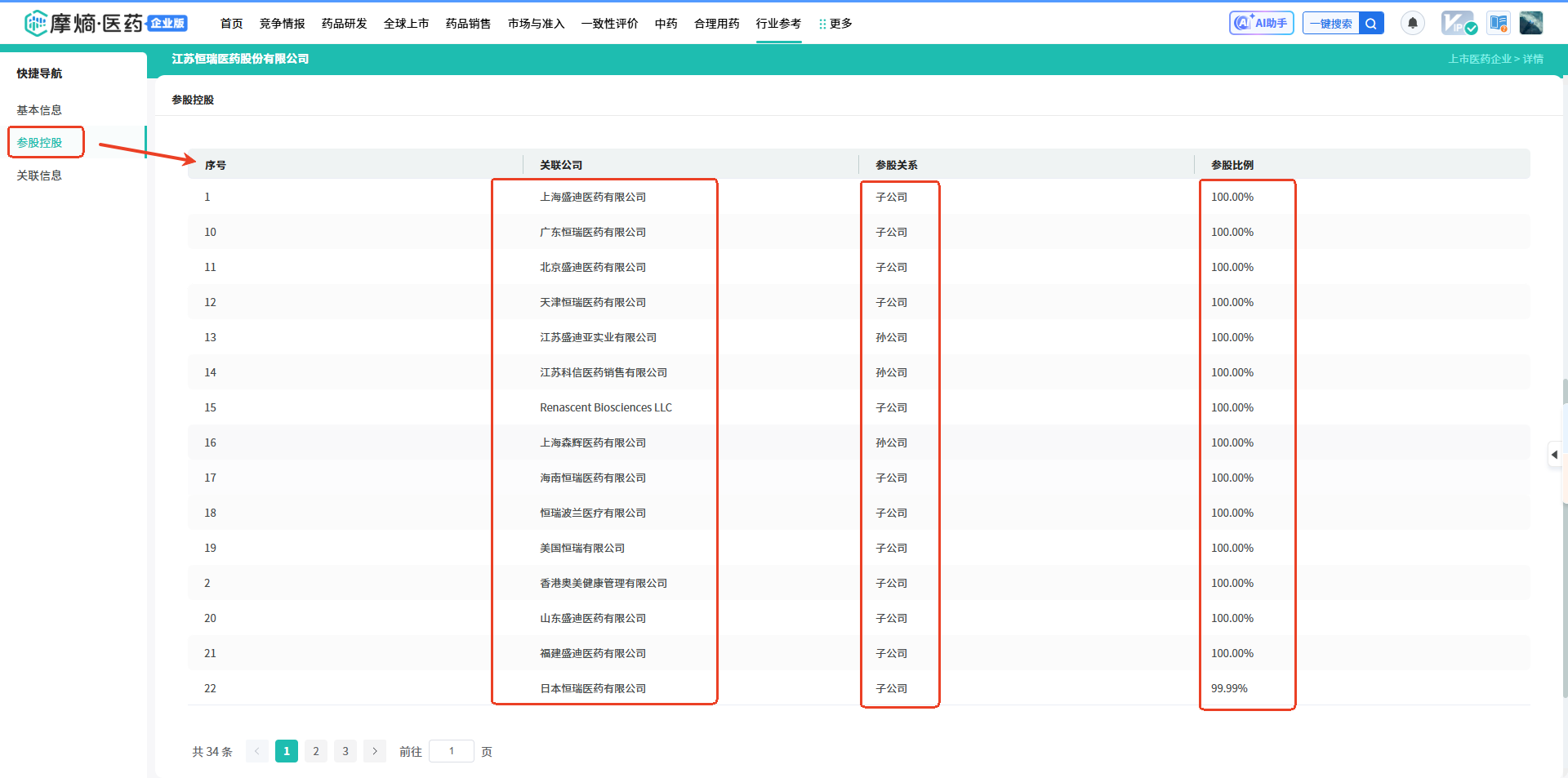Click the 关联公司 column header
This screenshot has height=778, width=1568.
tap(561, 165)
